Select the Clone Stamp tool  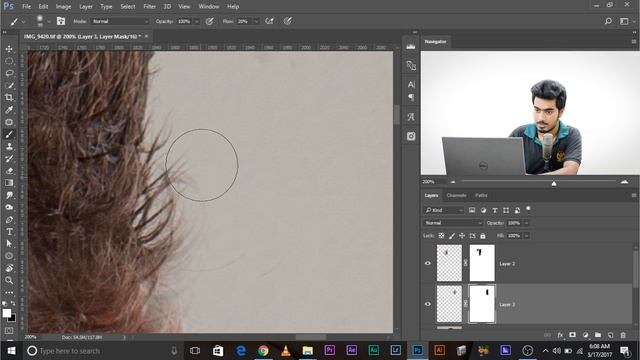(9, 146)
